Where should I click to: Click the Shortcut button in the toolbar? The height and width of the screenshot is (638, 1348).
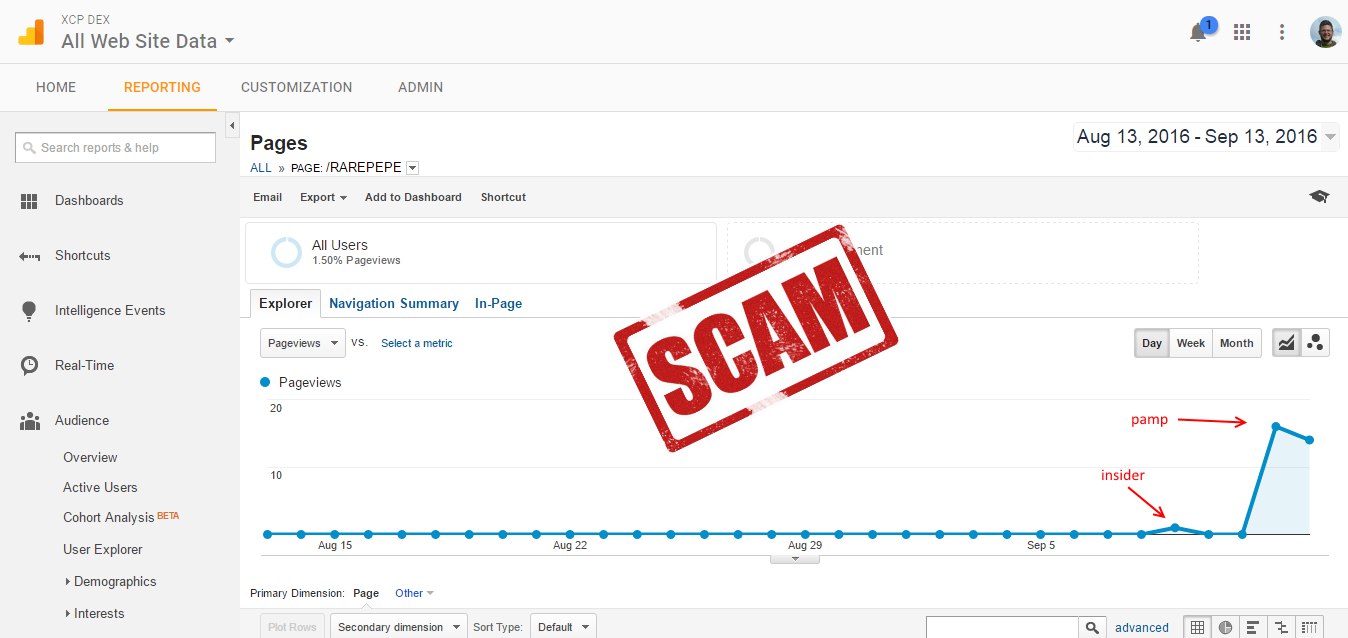503,197
